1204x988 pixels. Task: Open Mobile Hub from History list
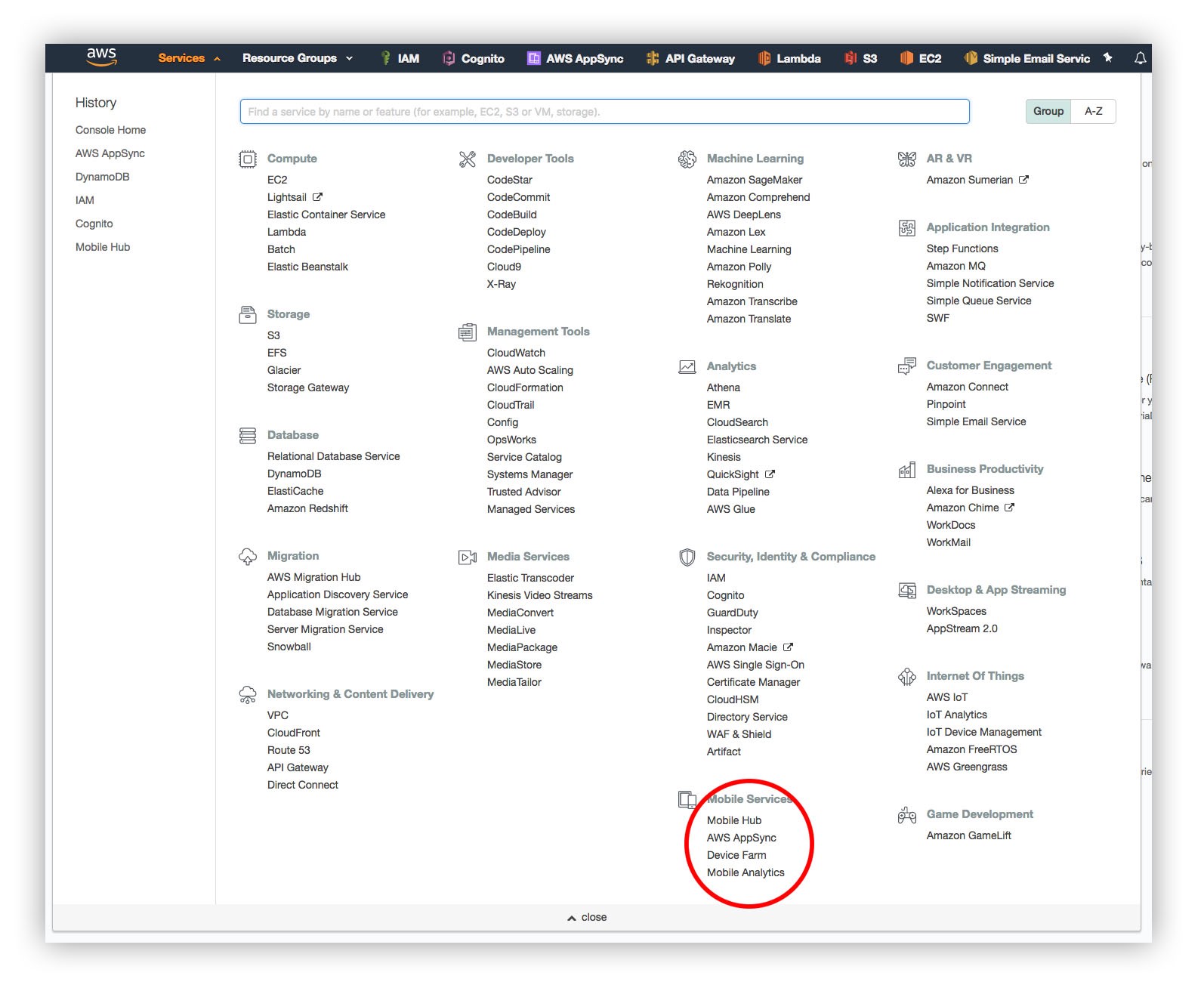tap(103, 247)
